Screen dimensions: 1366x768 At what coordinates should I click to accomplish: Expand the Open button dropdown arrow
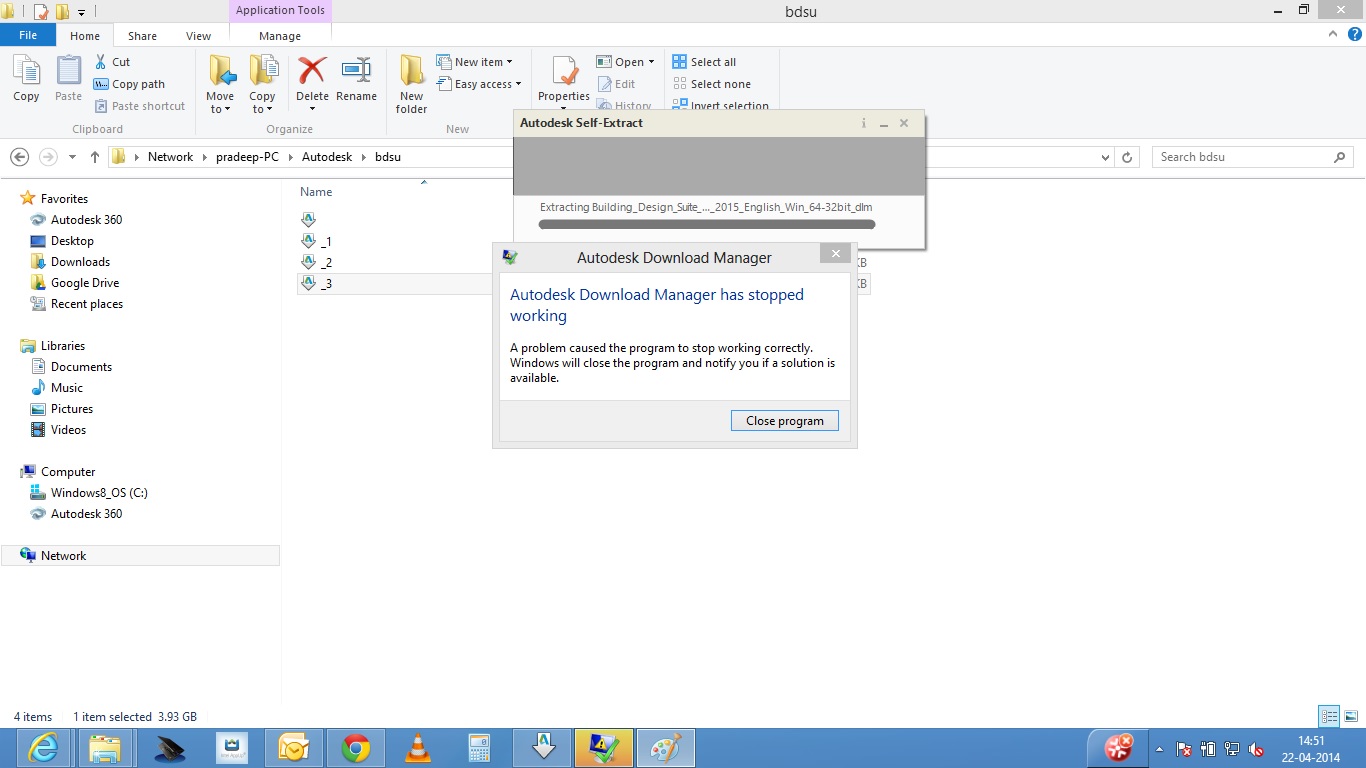651,62
